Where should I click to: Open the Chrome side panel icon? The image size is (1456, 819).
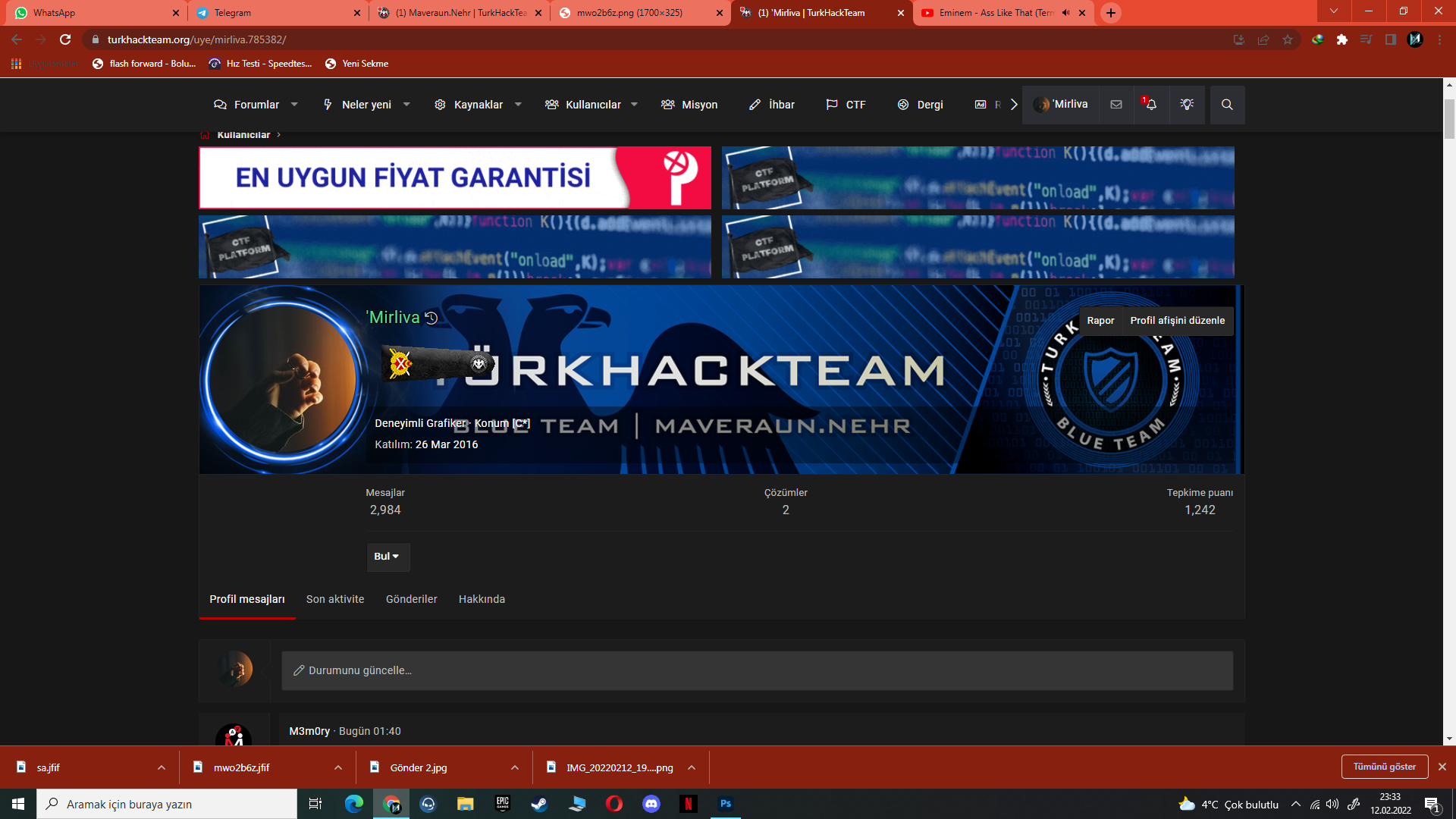1391,39
